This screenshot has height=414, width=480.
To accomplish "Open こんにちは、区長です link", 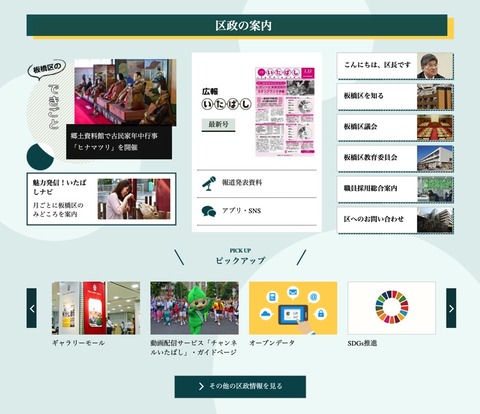I will coord(395,65).
